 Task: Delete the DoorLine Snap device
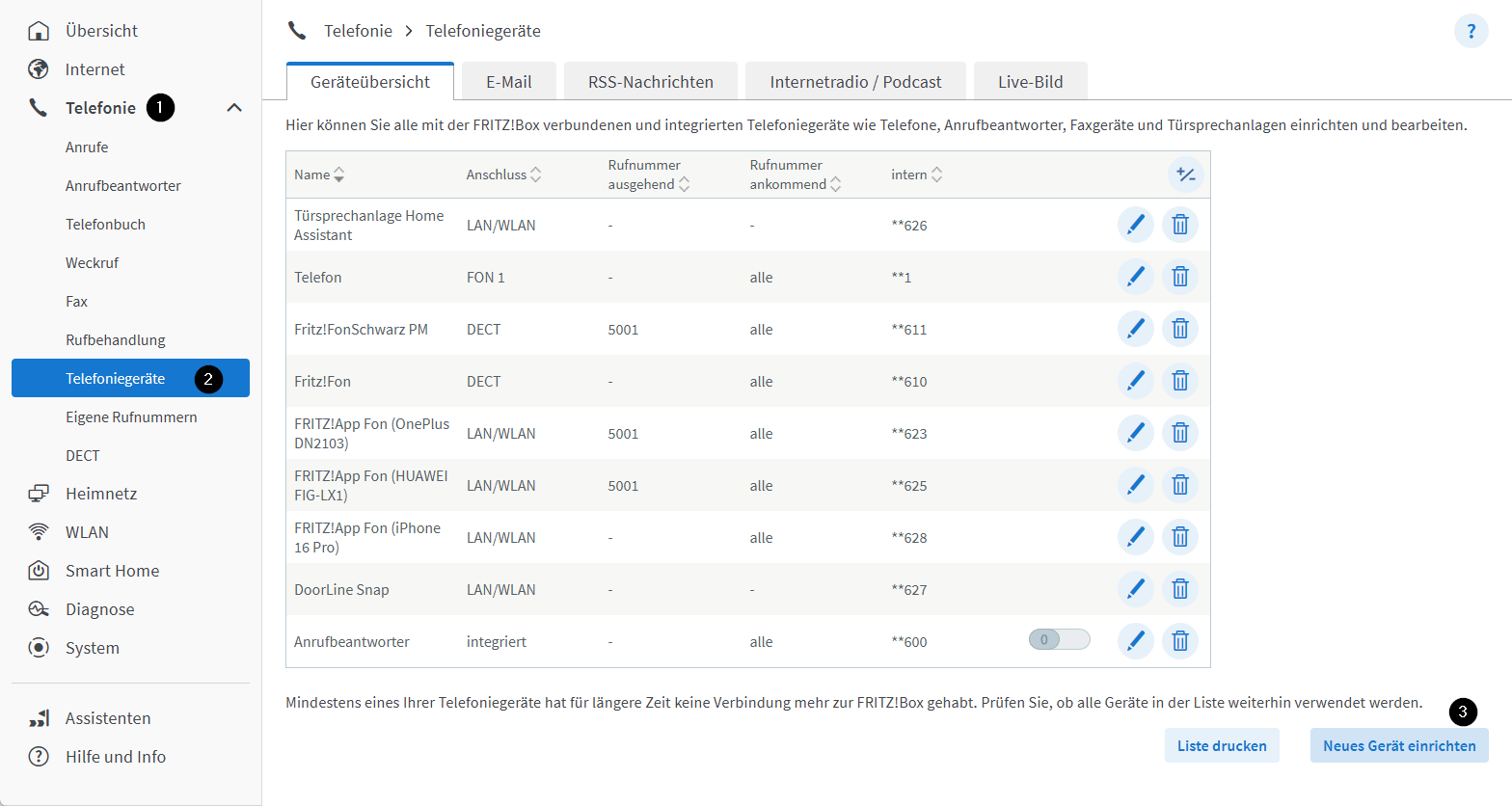tap(1179, 589)
